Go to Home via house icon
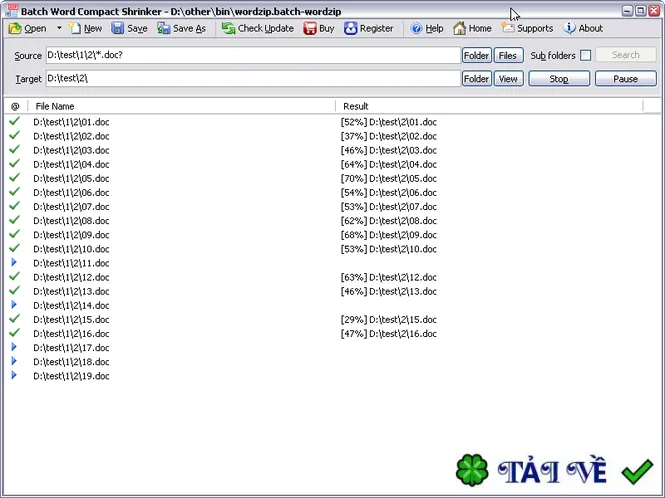Image resolution: width=665 pixels, height=498 pixels. pyautogui.click(x=459, y=28)
